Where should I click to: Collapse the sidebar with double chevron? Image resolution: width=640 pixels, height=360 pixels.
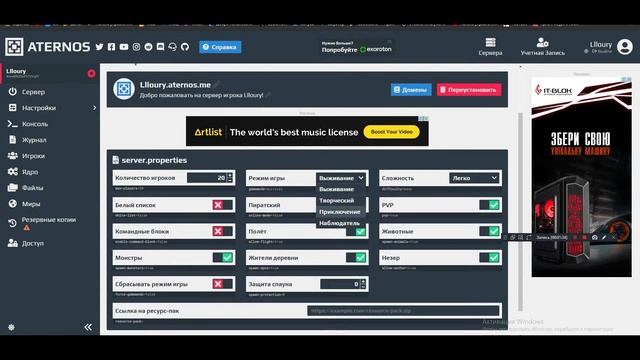coord(88,327)
